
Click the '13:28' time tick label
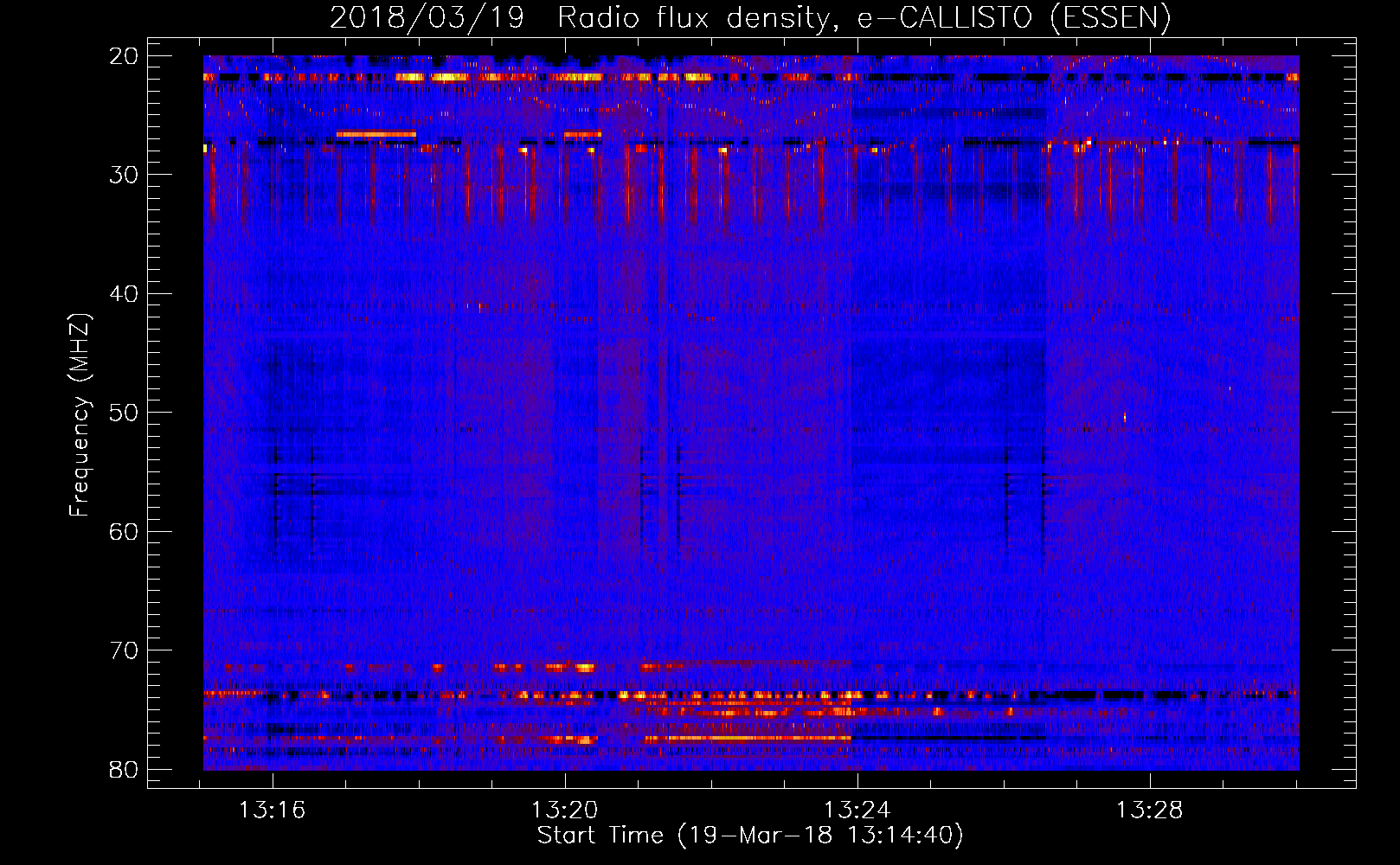coord(1149,811)
